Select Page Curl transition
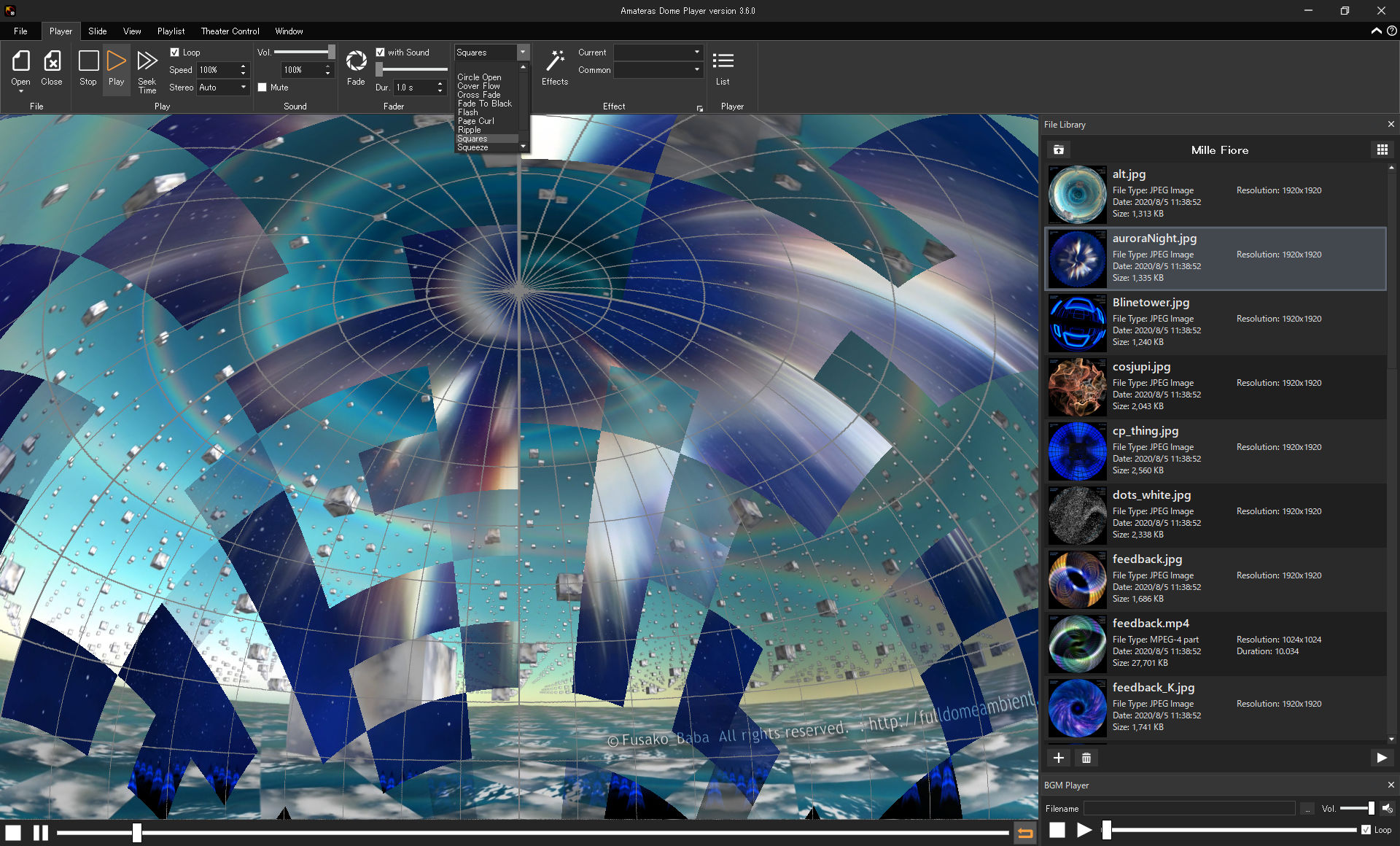 coord(476,121)
